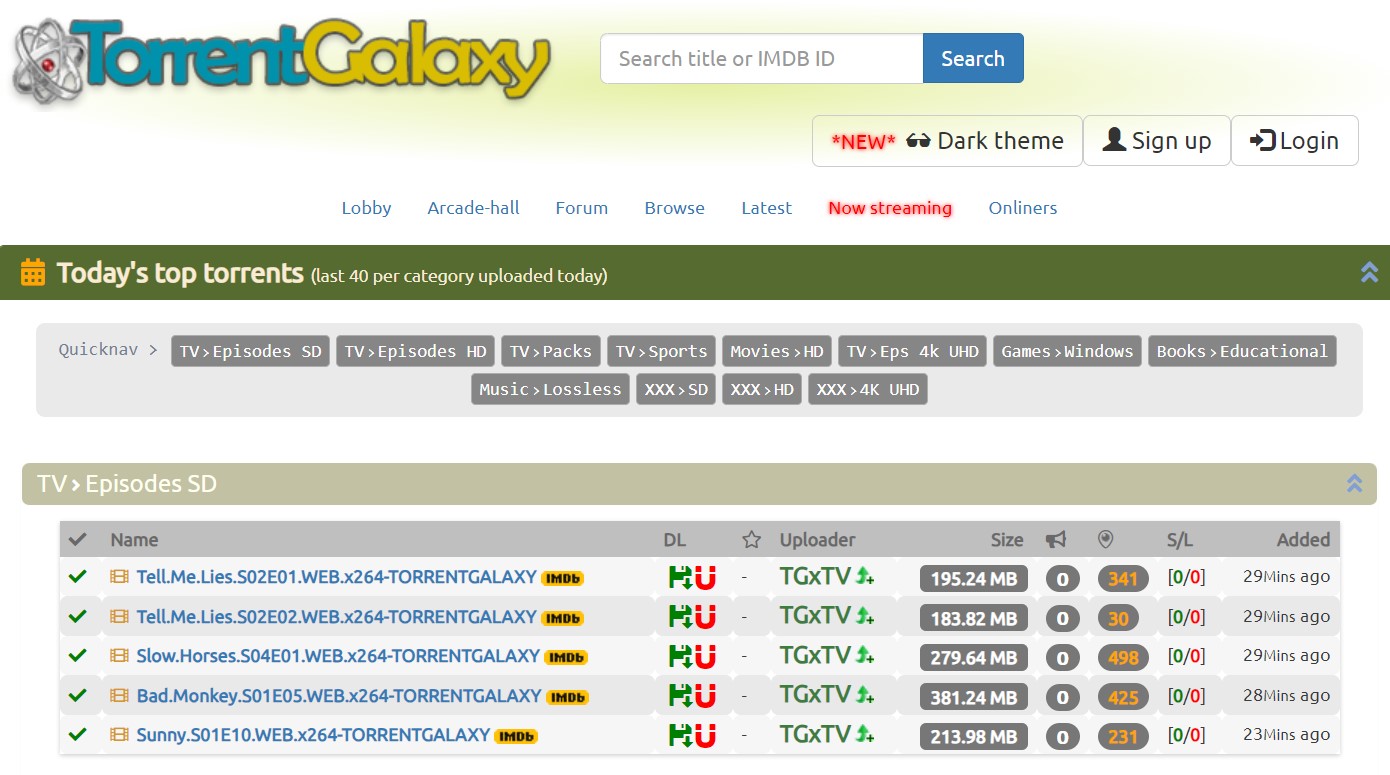Download torrent file for Tell.Me.Lies.S02E01

[x=681, y=578]
